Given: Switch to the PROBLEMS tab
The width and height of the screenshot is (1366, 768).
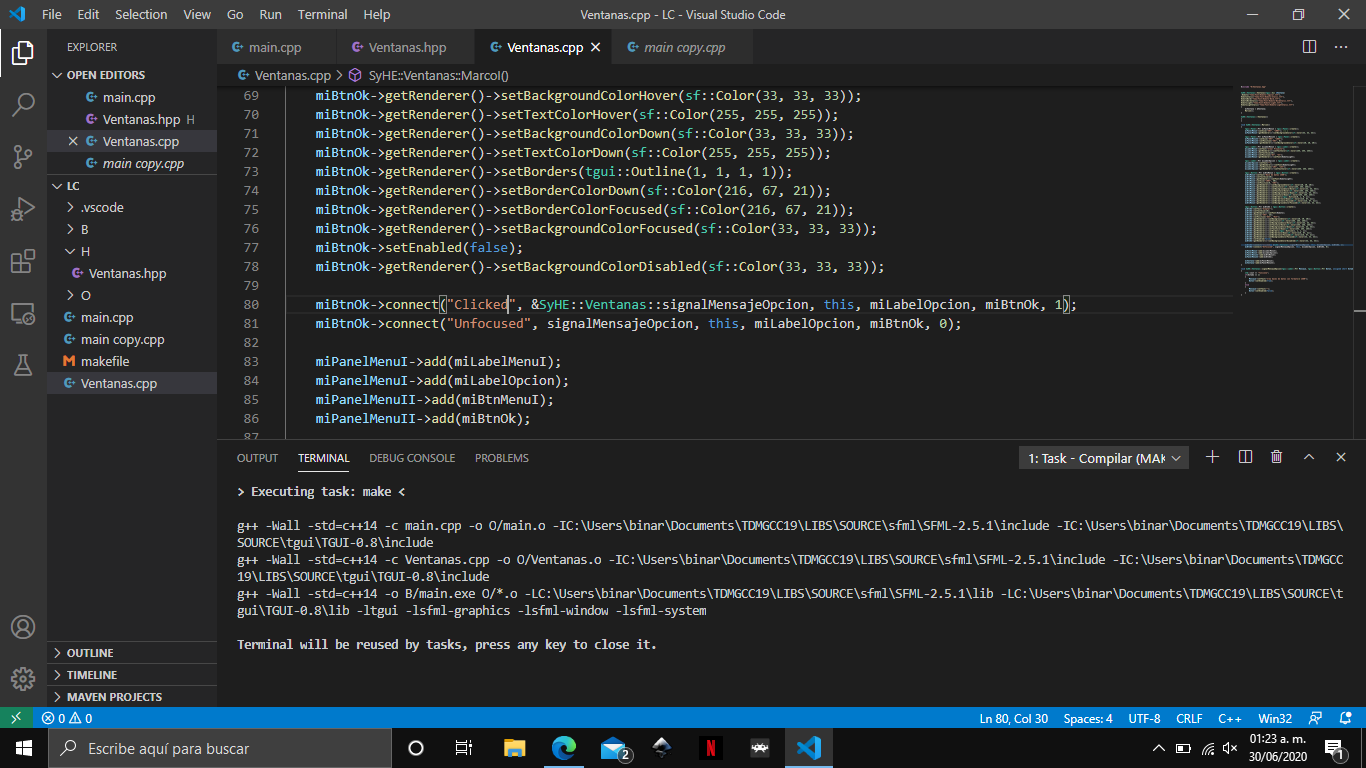Looking at the screenshot, I should 500,458.
